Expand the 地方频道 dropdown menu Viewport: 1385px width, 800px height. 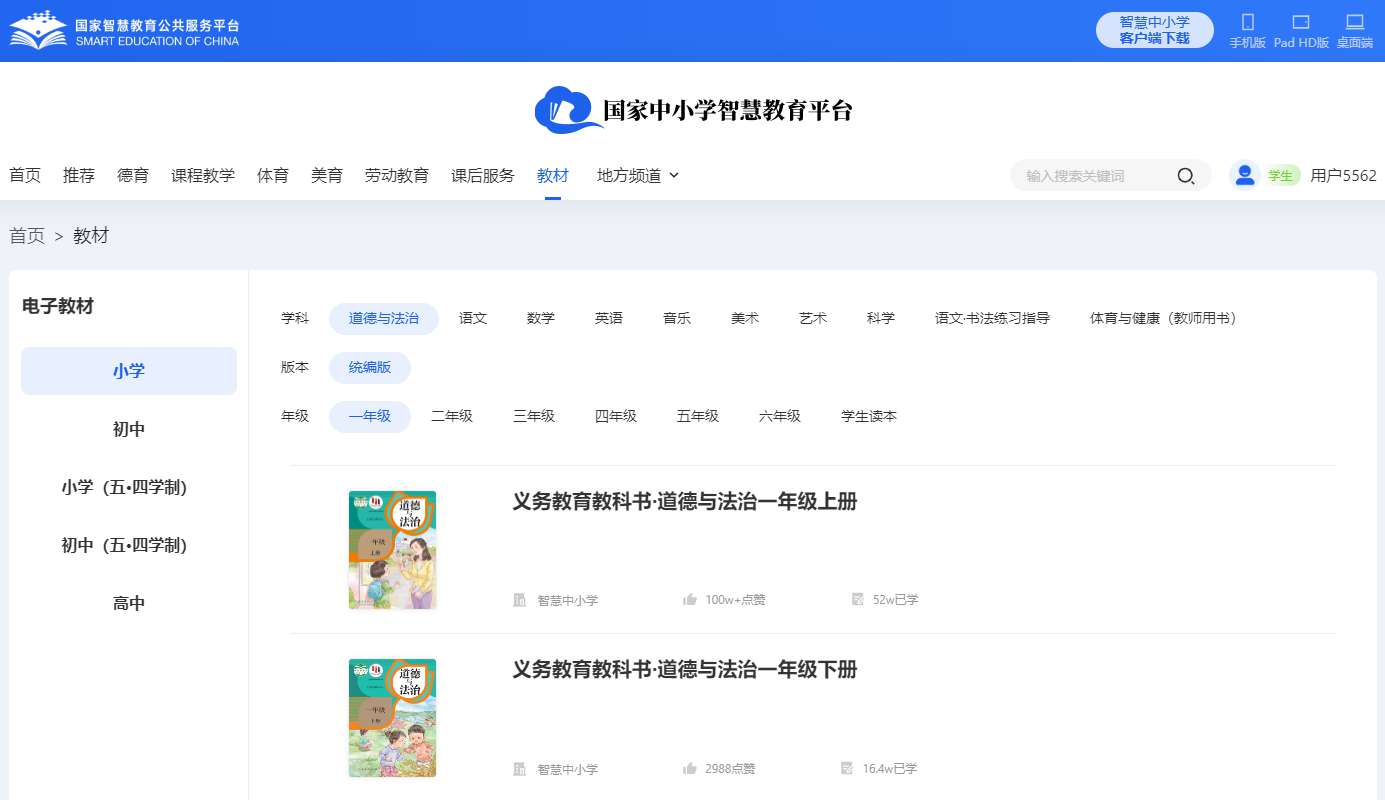pyautogui.click(x=636, y=175)
